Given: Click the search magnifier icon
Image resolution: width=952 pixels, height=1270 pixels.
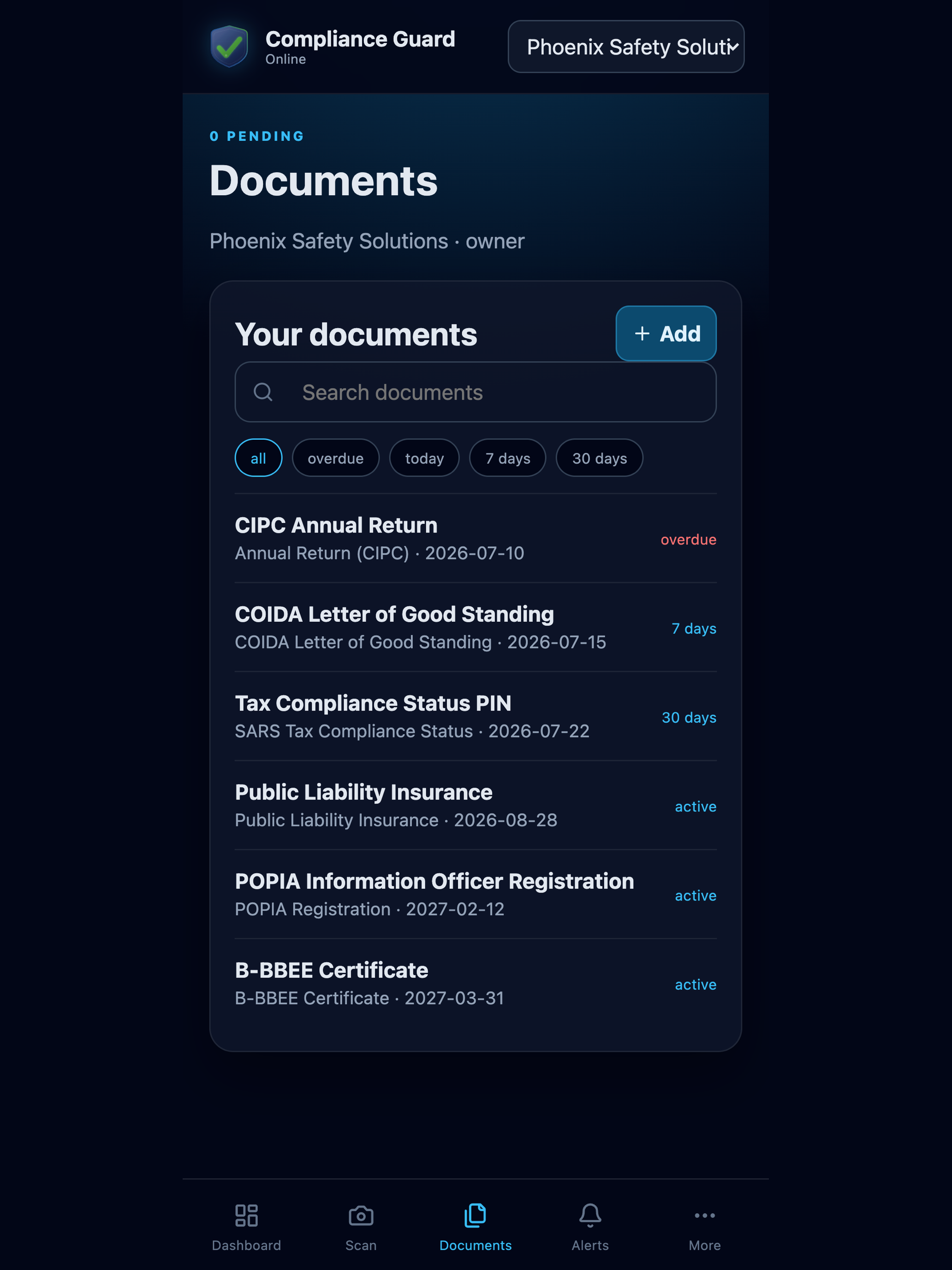Looking at the screenshot, I should (263, 392).
